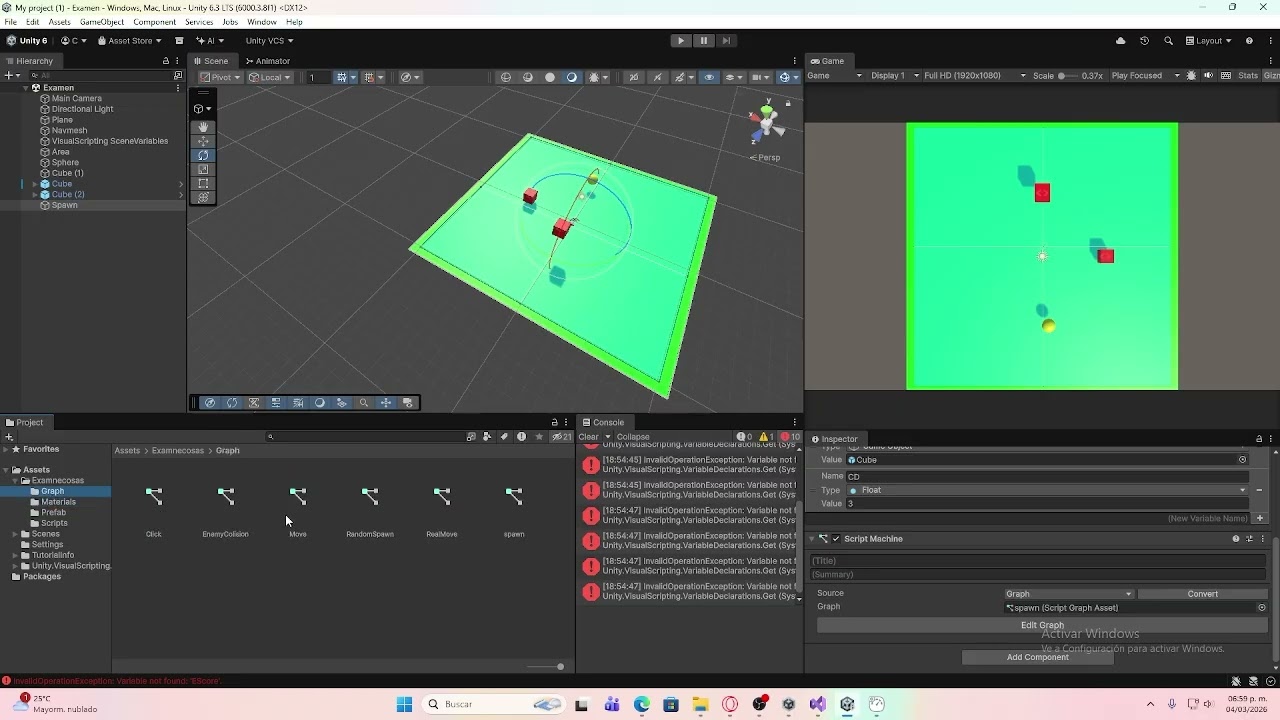
Task: Add new variable with plus button
Action: [1260, 518]
